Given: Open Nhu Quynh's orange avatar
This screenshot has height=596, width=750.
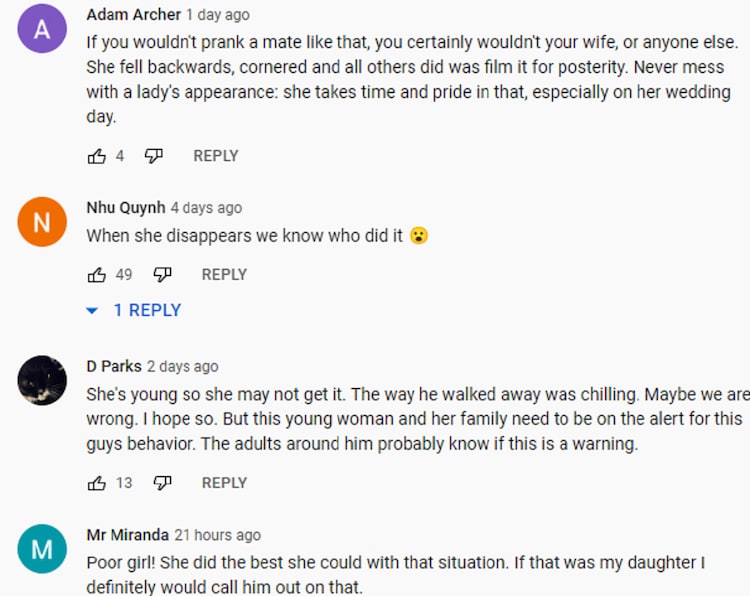Looking at the screenshot, I should pos(42,222).
